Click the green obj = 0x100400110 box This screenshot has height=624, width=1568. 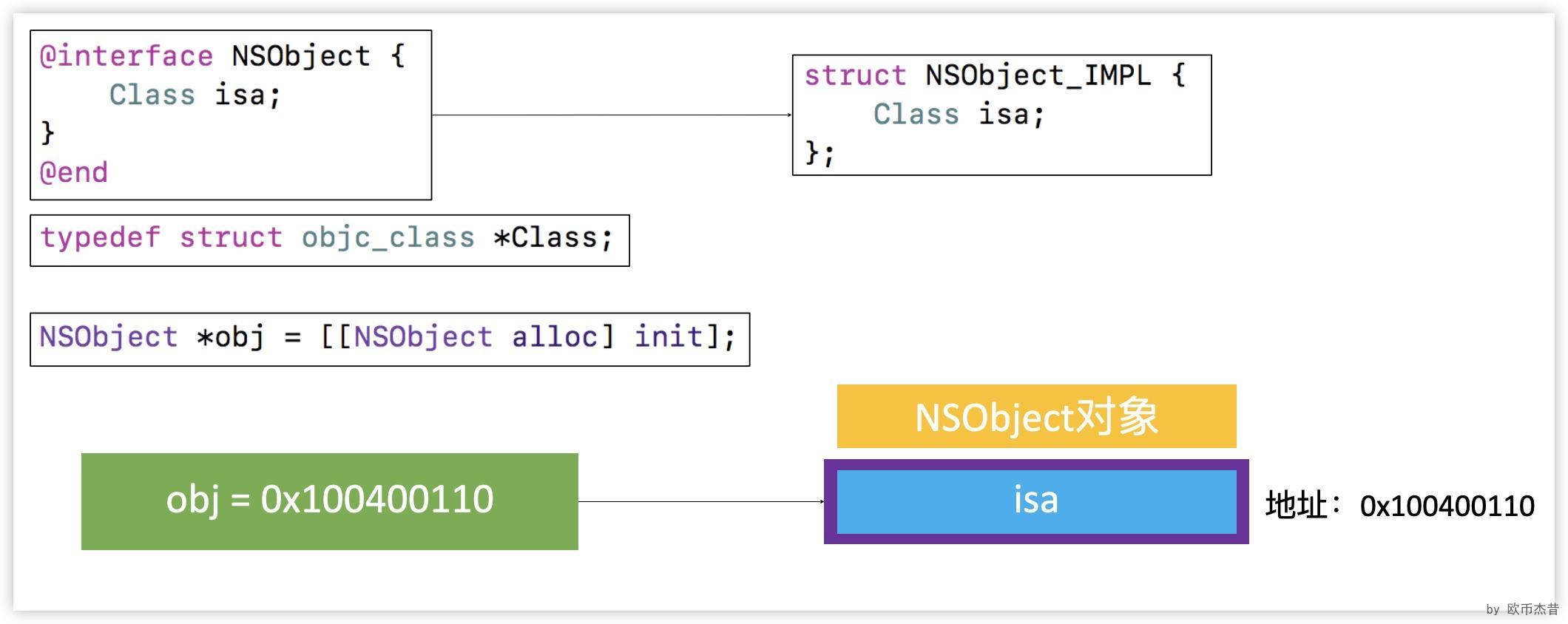click(329, 501)
